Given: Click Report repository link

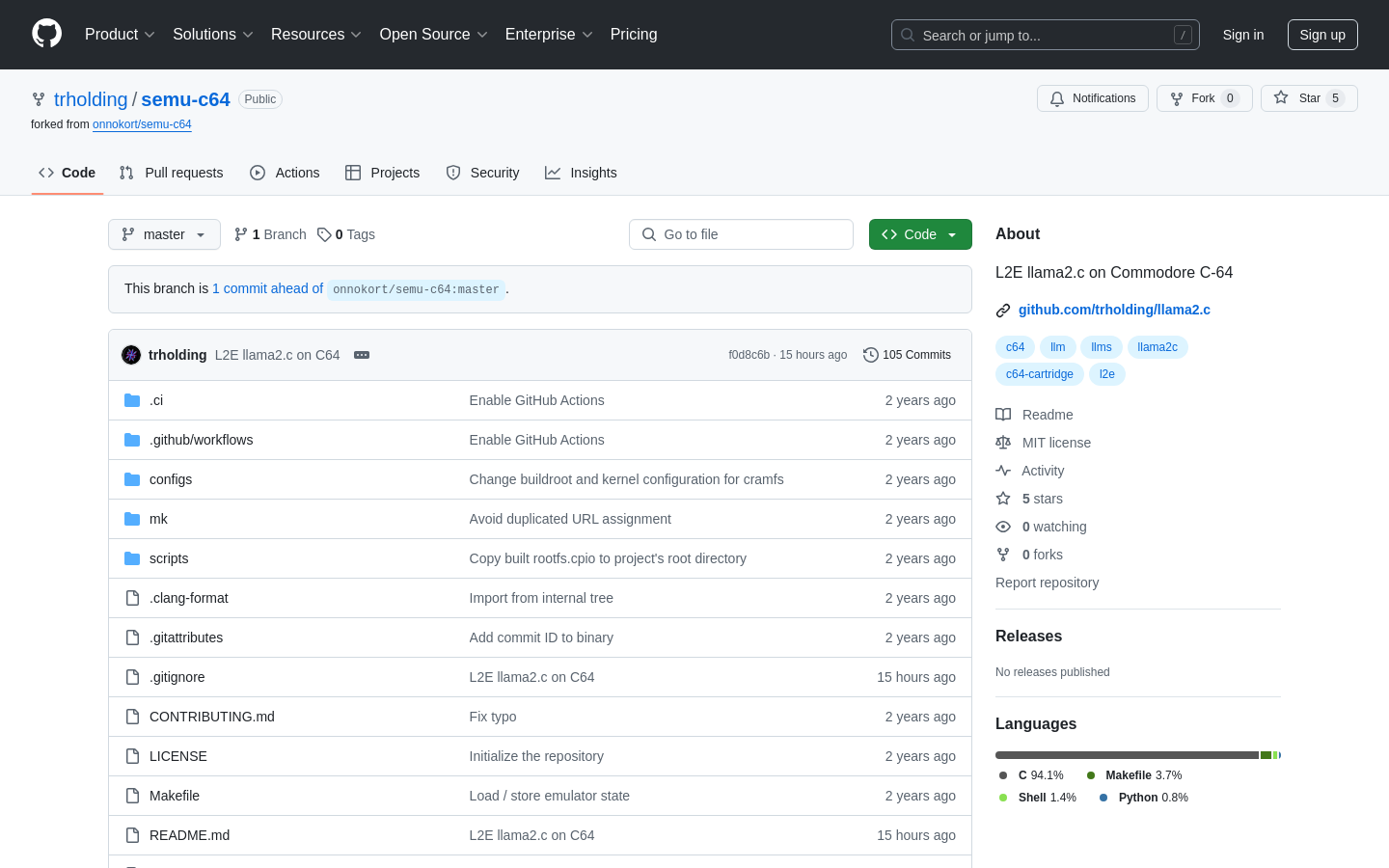Looking at the screenshot, I should [1047, 583].
